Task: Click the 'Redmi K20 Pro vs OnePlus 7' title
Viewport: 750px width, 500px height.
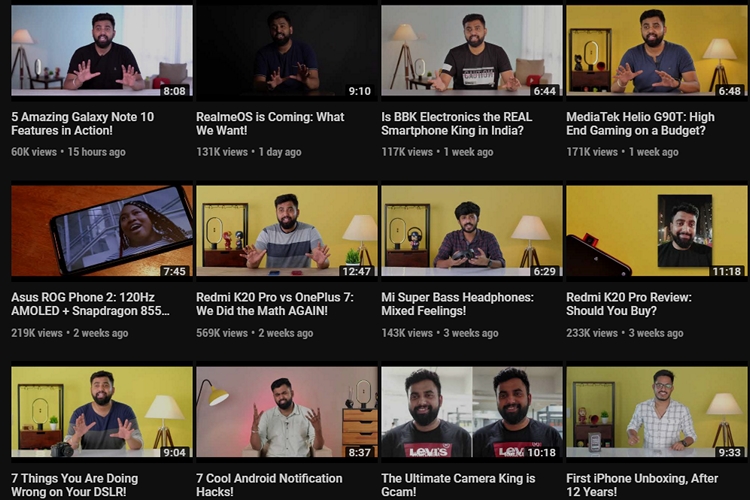Action: click(275, 304)
